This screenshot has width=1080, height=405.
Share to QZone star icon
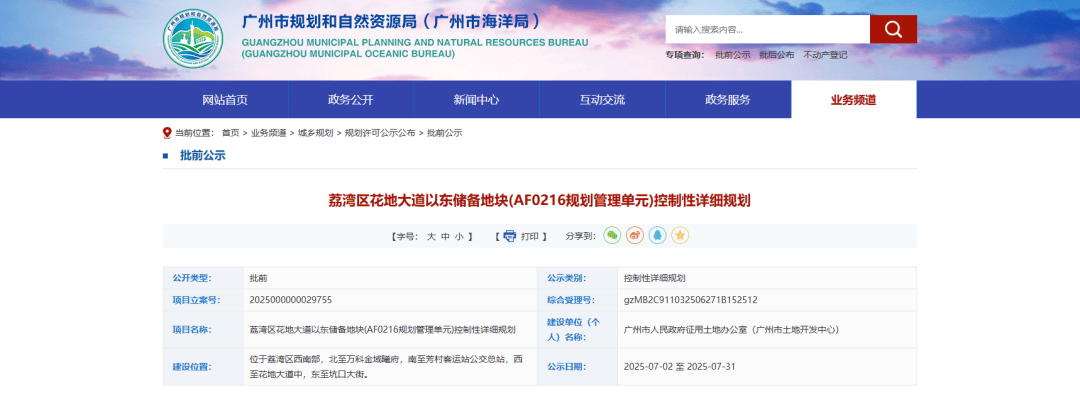(681, 236)
